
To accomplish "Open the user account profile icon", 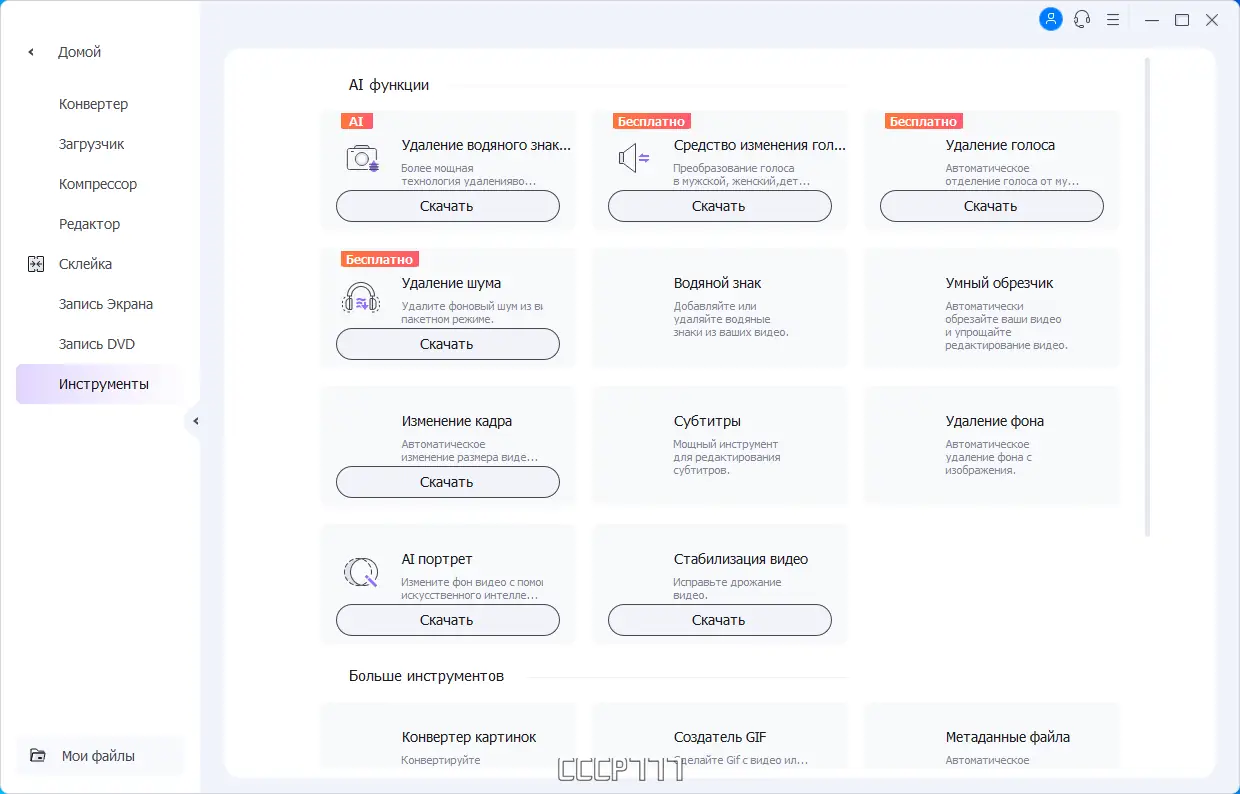I will 1051,19.
